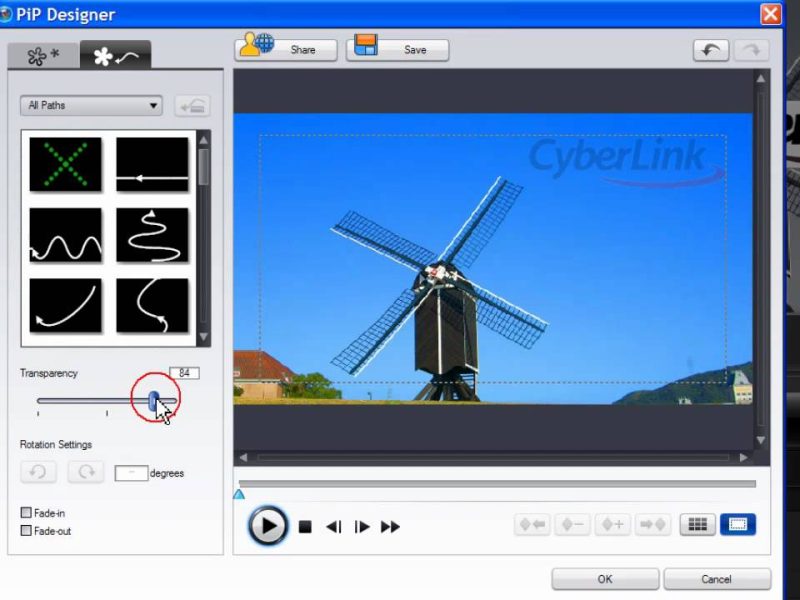This screenshot has width=800, height=600.
Task: Click the add keyframe button
Action: 613,524
